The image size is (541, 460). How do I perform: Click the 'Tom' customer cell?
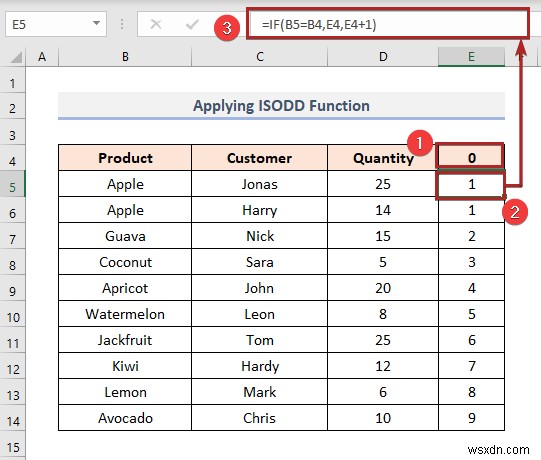pos(259,340)
